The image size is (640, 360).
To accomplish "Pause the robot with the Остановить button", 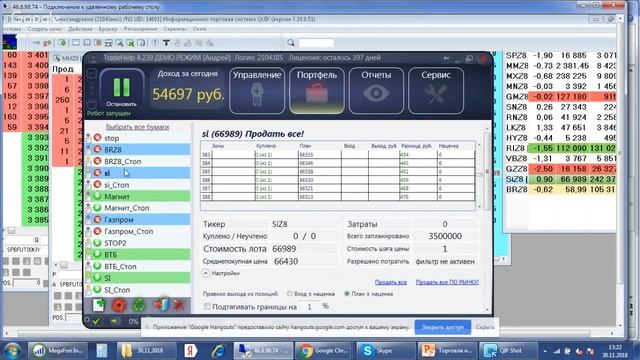I will (122, 90).
